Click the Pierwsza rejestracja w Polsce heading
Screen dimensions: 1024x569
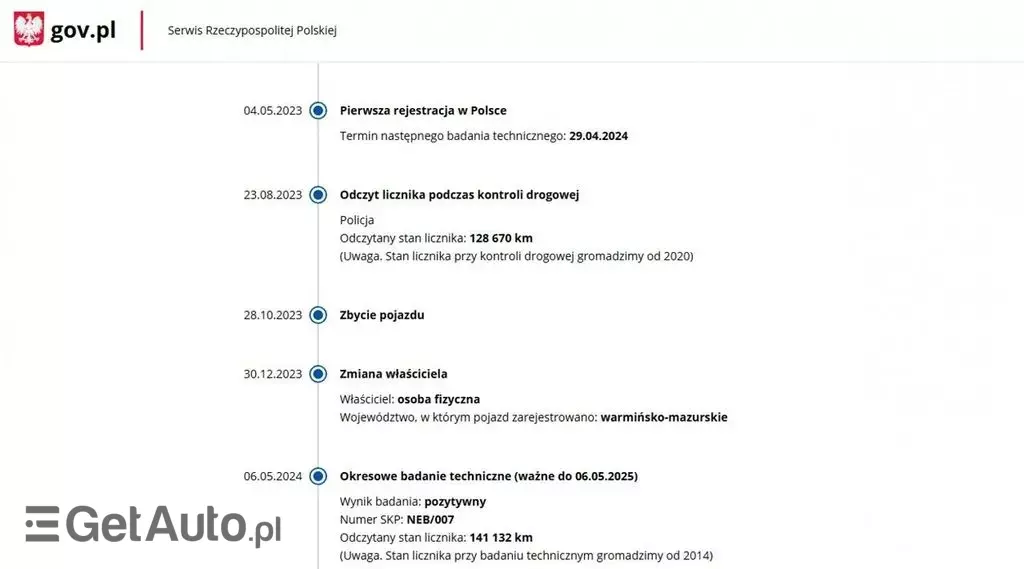pos(423,110)
